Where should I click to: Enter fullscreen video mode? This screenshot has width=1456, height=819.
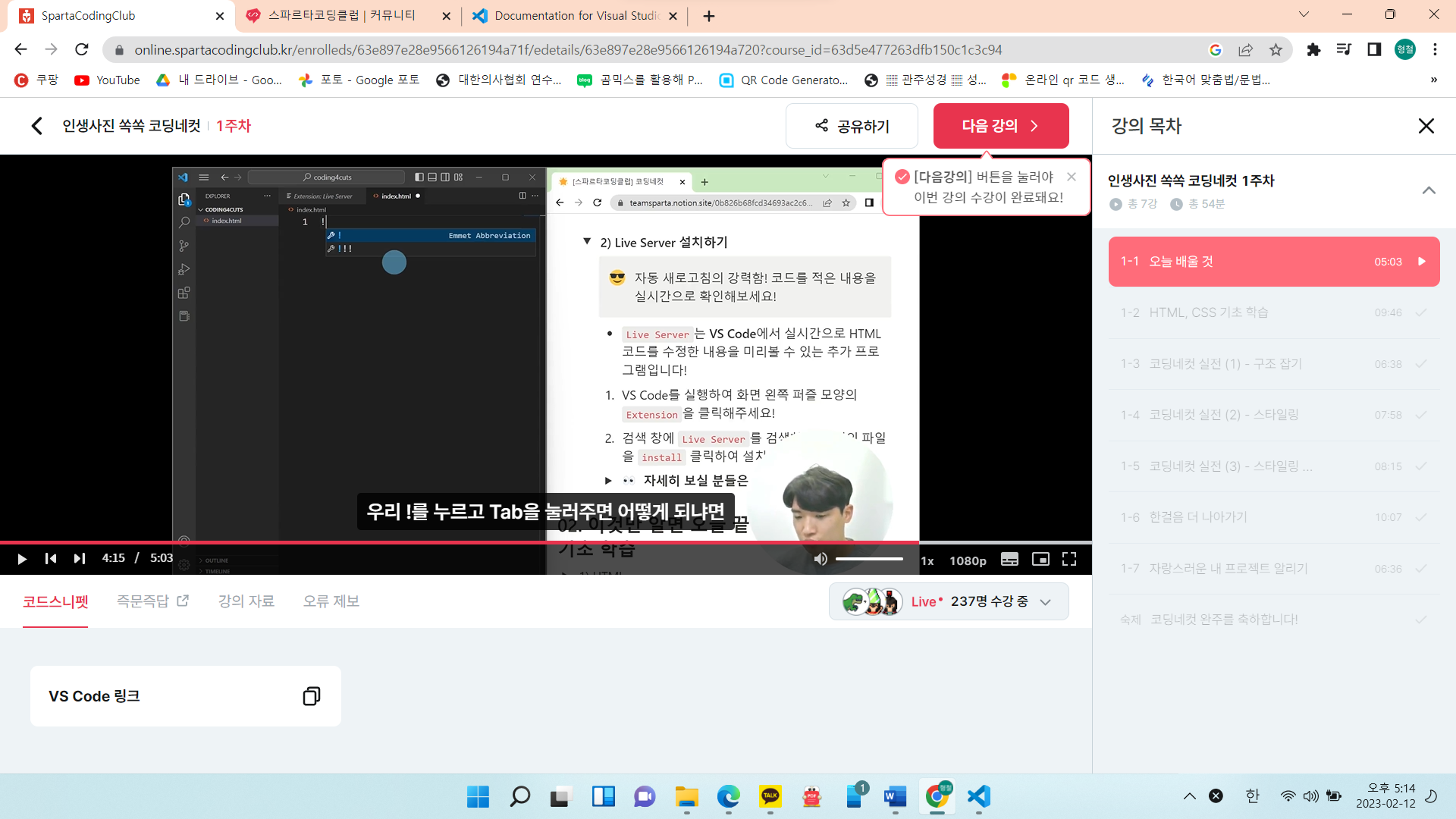tap(1069, 559)
